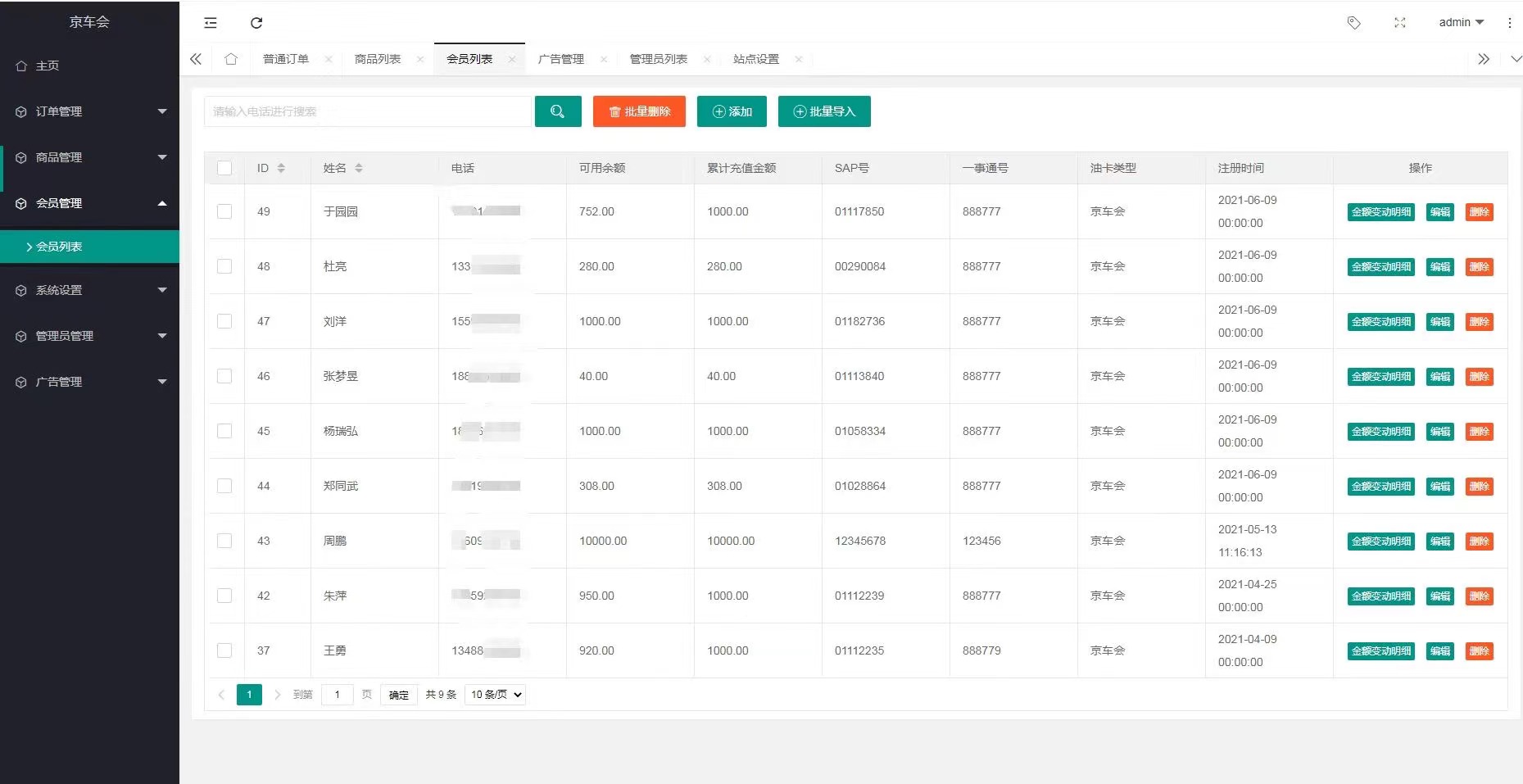Open the 10 条/页 page size dropdown
Viewport: 1523px width, 784px height.
[x=495, y=695]
